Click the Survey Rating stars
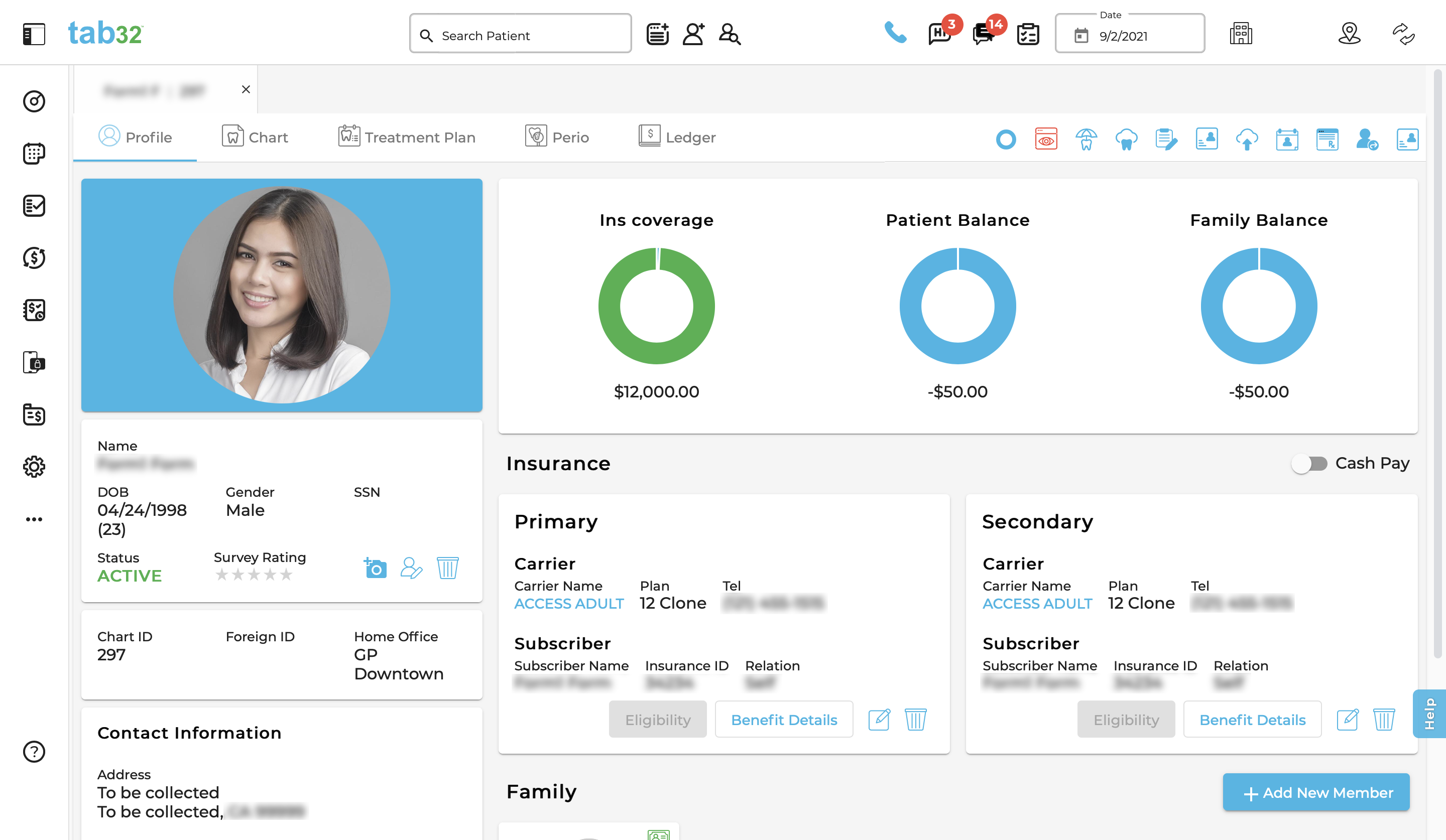 tap(254, 575)
